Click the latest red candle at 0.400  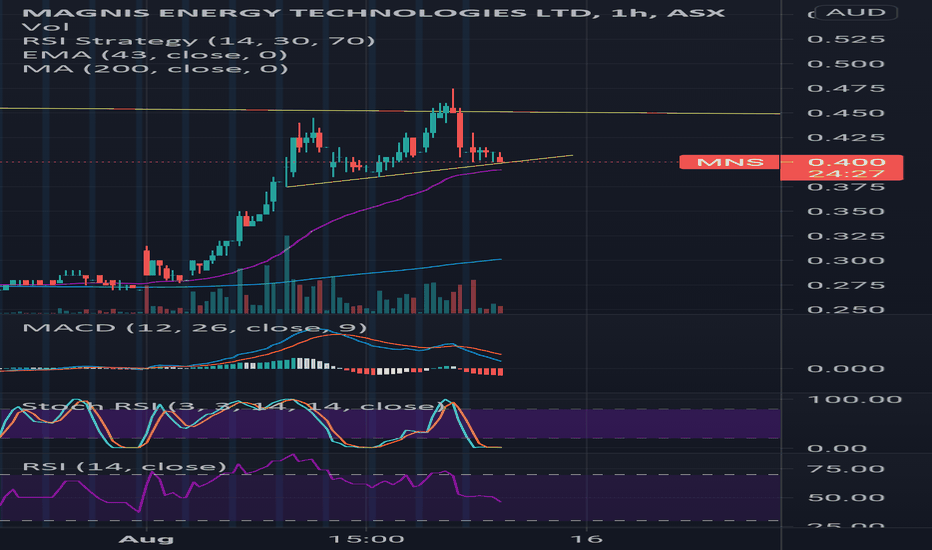(x=500, y=158)
